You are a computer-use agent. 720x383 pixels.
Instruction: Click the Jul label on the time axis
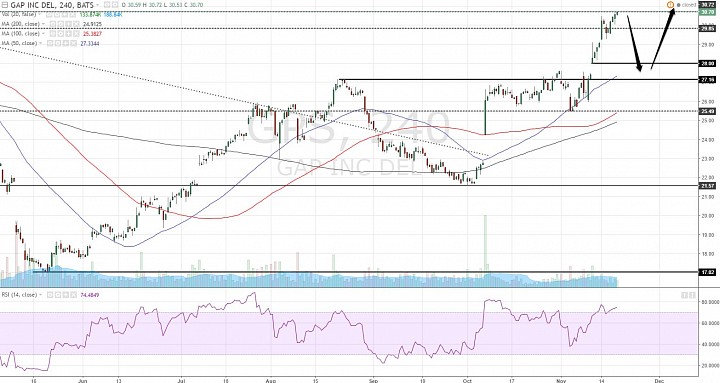coord(181,381)
